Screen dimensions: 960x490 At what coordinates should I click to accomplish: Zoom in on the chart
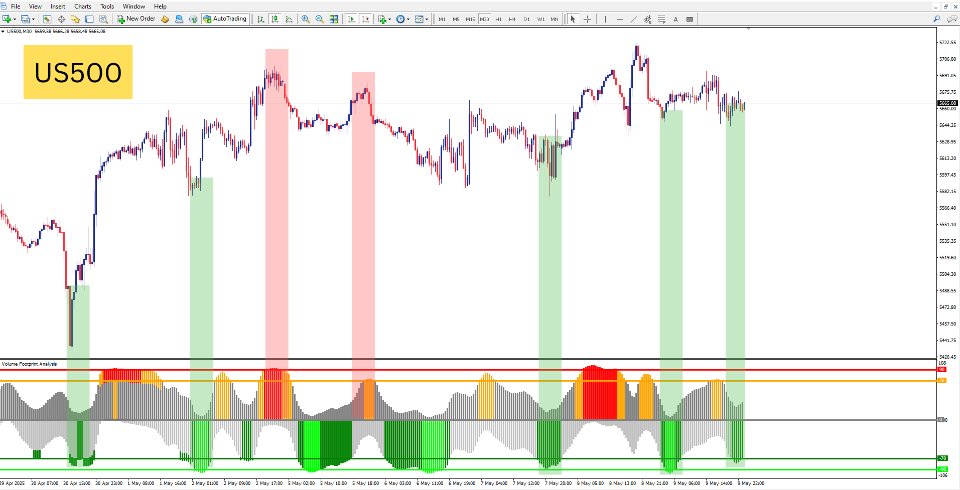[305, 19]
